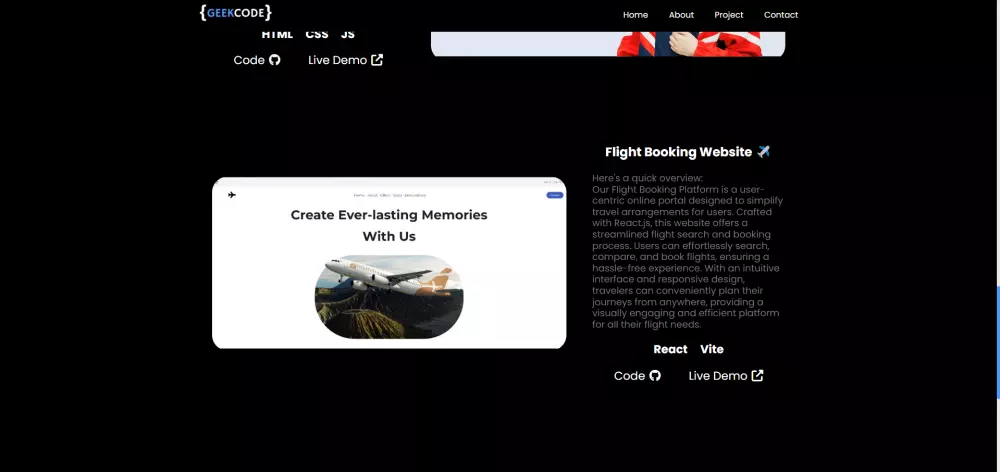Click airplane emoji next to Flight Booking title
1000x472 pixels.
click(763, 152)
